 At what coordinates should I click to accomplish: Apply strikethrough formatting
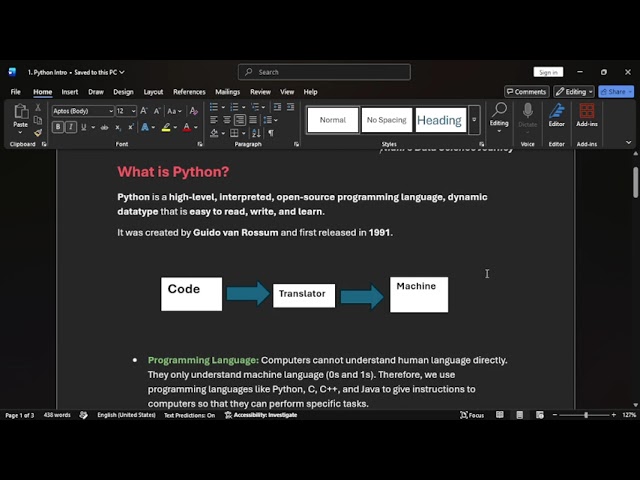point(104,127)
